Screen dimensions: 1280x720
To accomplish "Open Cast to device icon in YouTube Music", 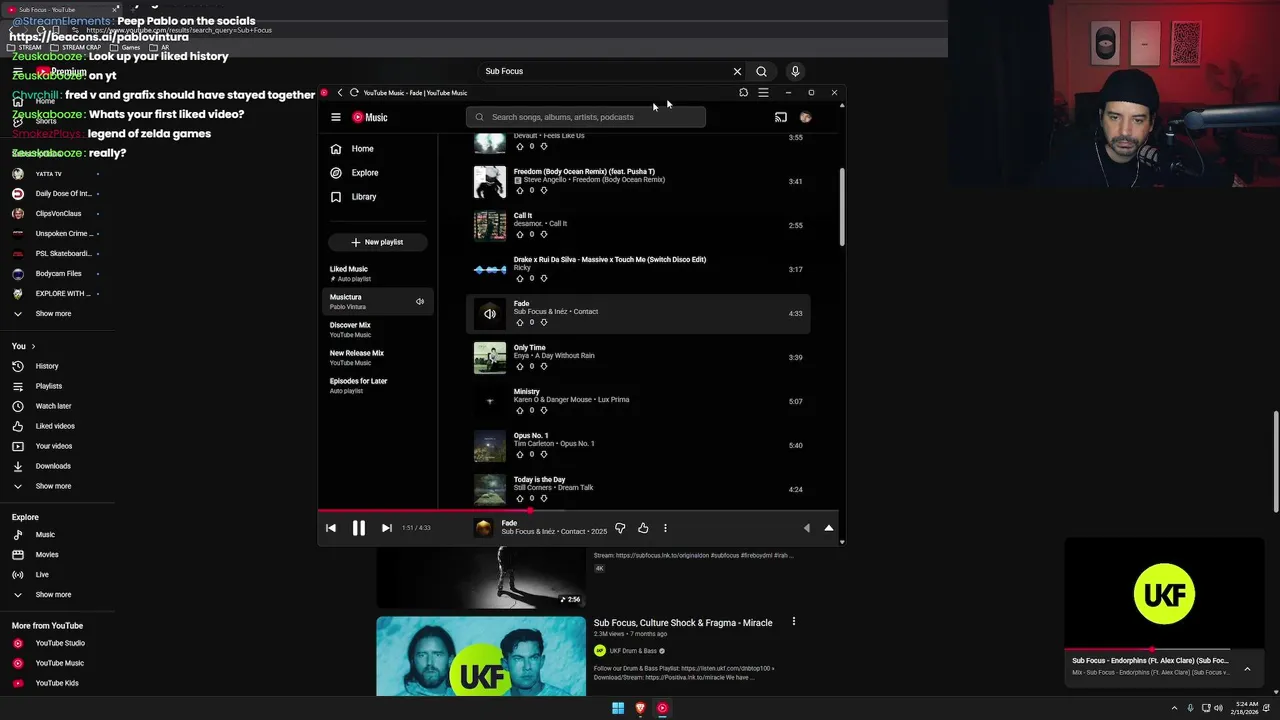I will point(781,117).
